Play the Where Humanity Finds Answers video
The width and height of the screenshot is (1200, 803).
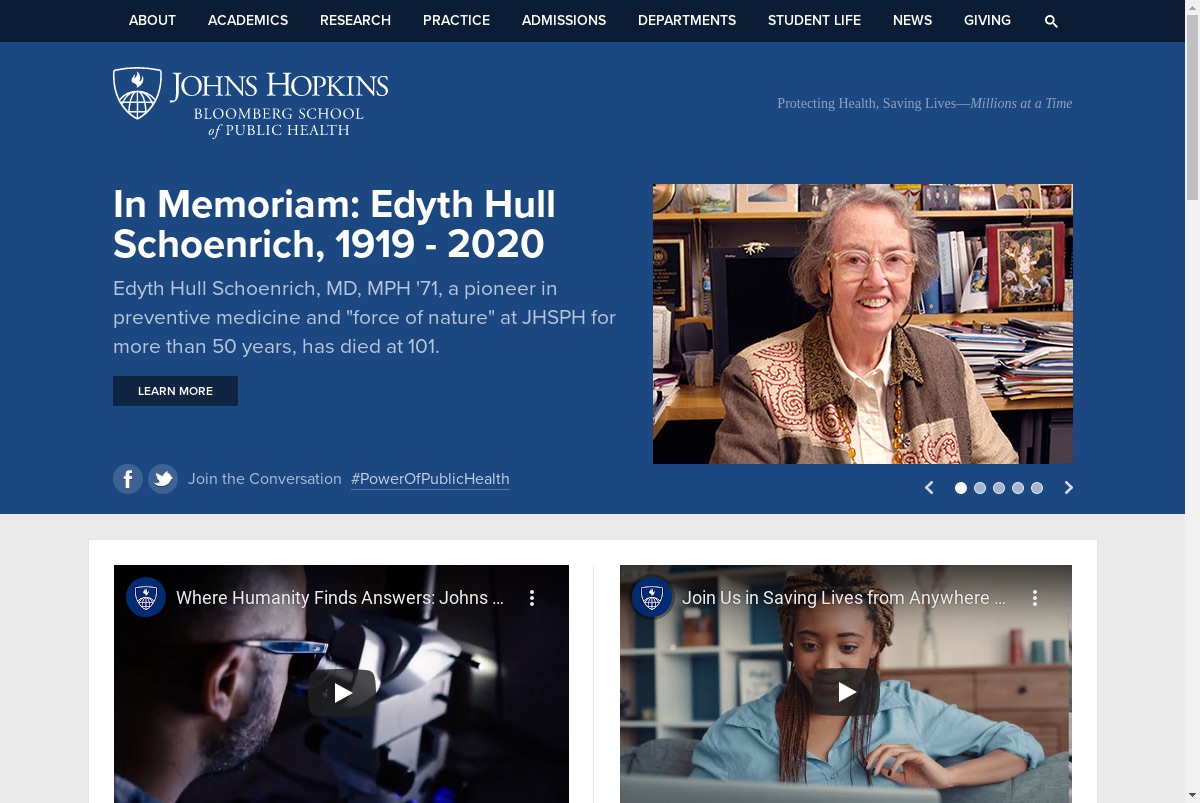342,692
